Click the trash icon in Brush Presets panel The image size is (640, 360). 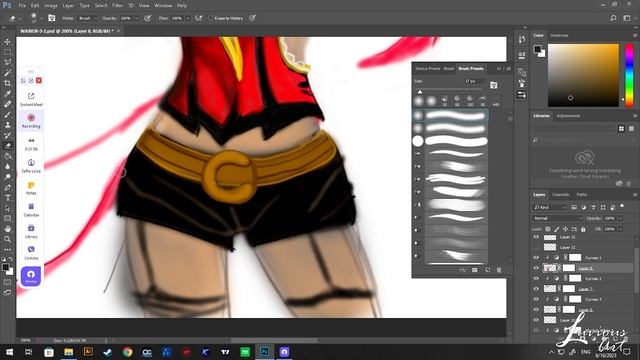click(x=499, y=270)
